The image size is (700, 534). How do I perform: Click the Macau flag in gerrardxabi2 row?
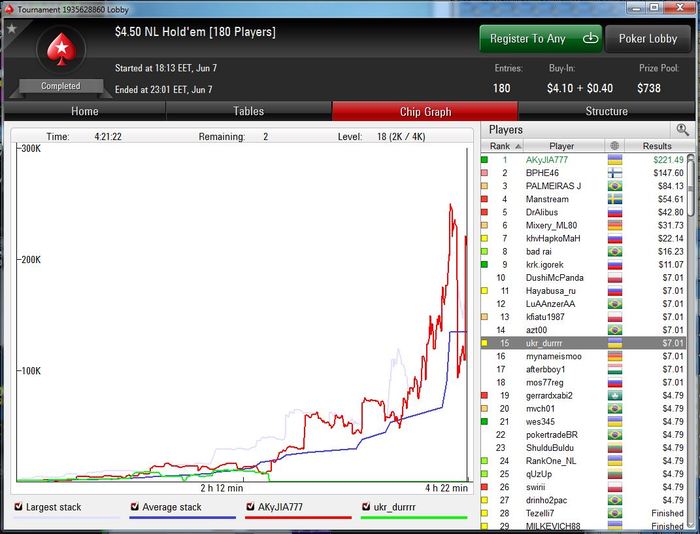tap(615, 395)
